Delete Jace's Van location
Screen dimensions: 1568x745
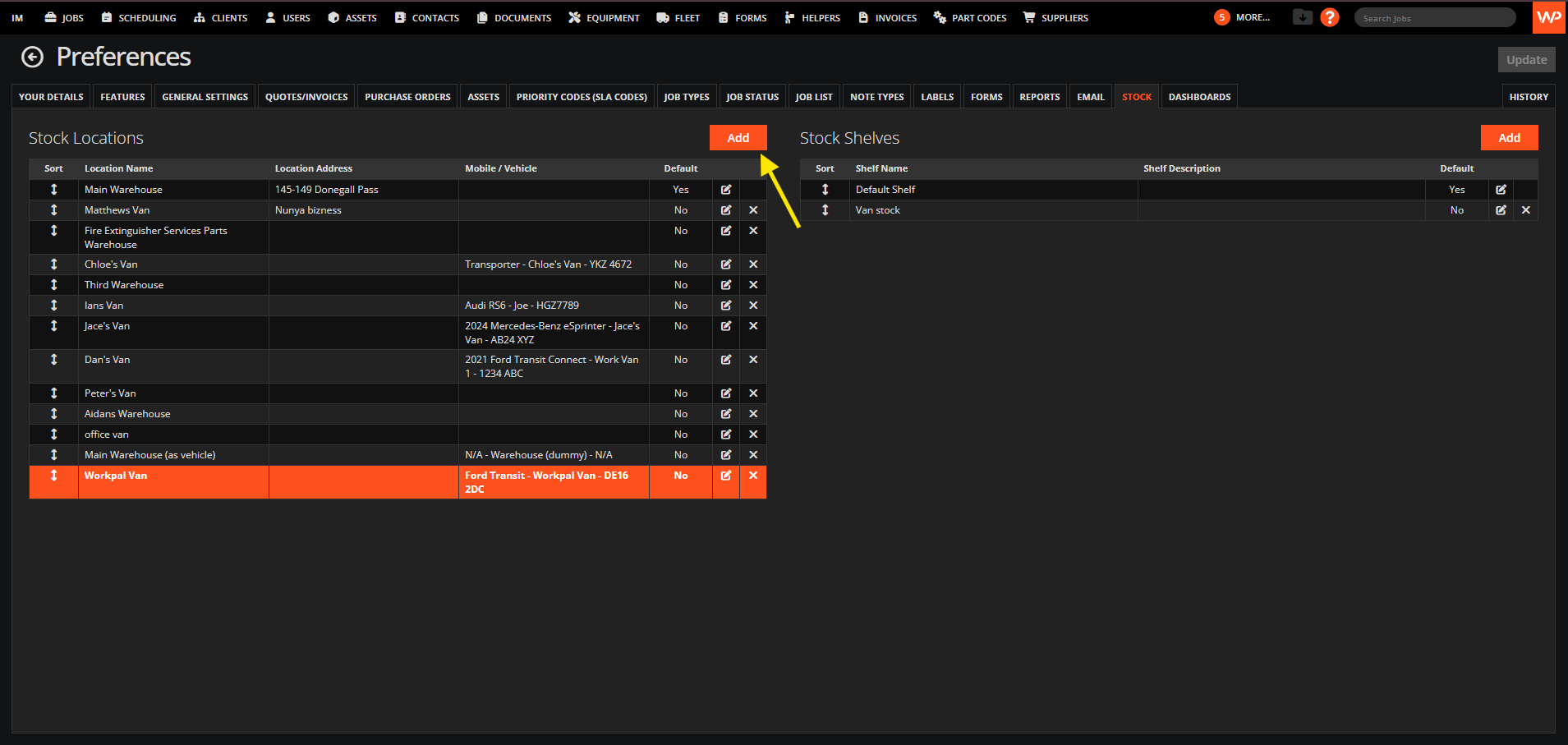[x=753, y=326]
